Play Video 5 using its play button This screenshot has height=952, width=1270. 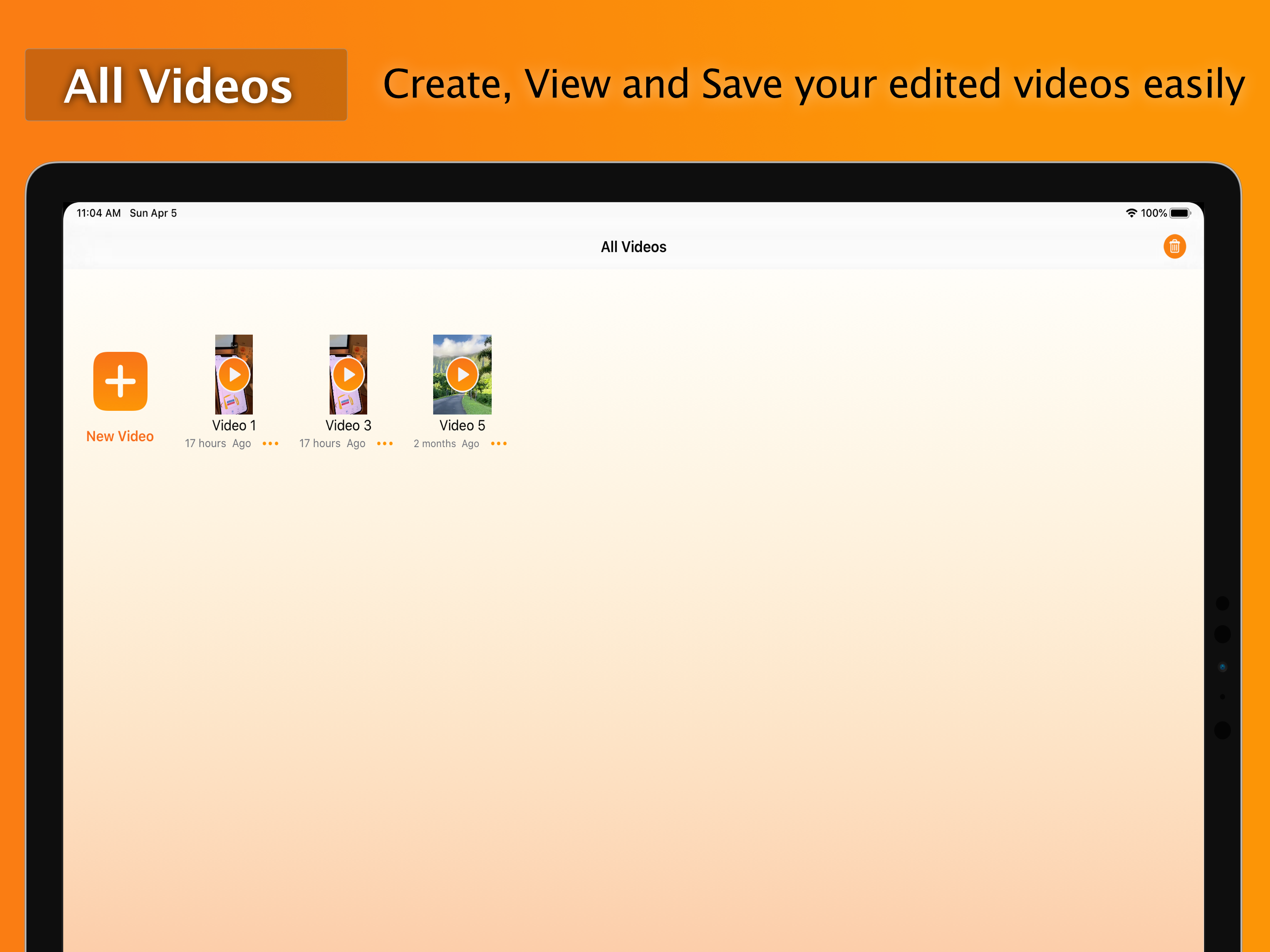pyautogui.click(x=462, y=375)
